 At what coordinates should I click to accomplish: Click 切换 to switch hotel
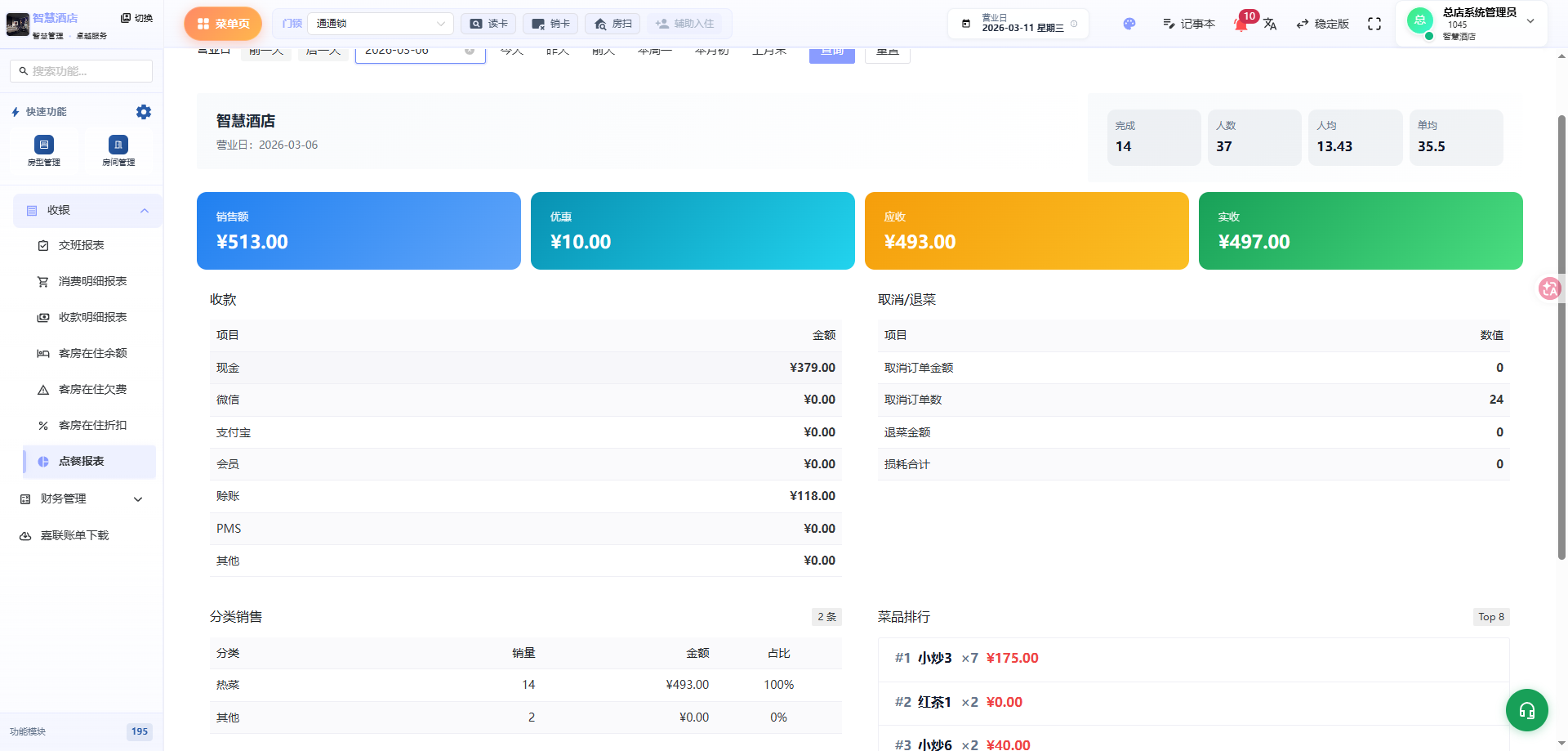[x=136, y=18]
